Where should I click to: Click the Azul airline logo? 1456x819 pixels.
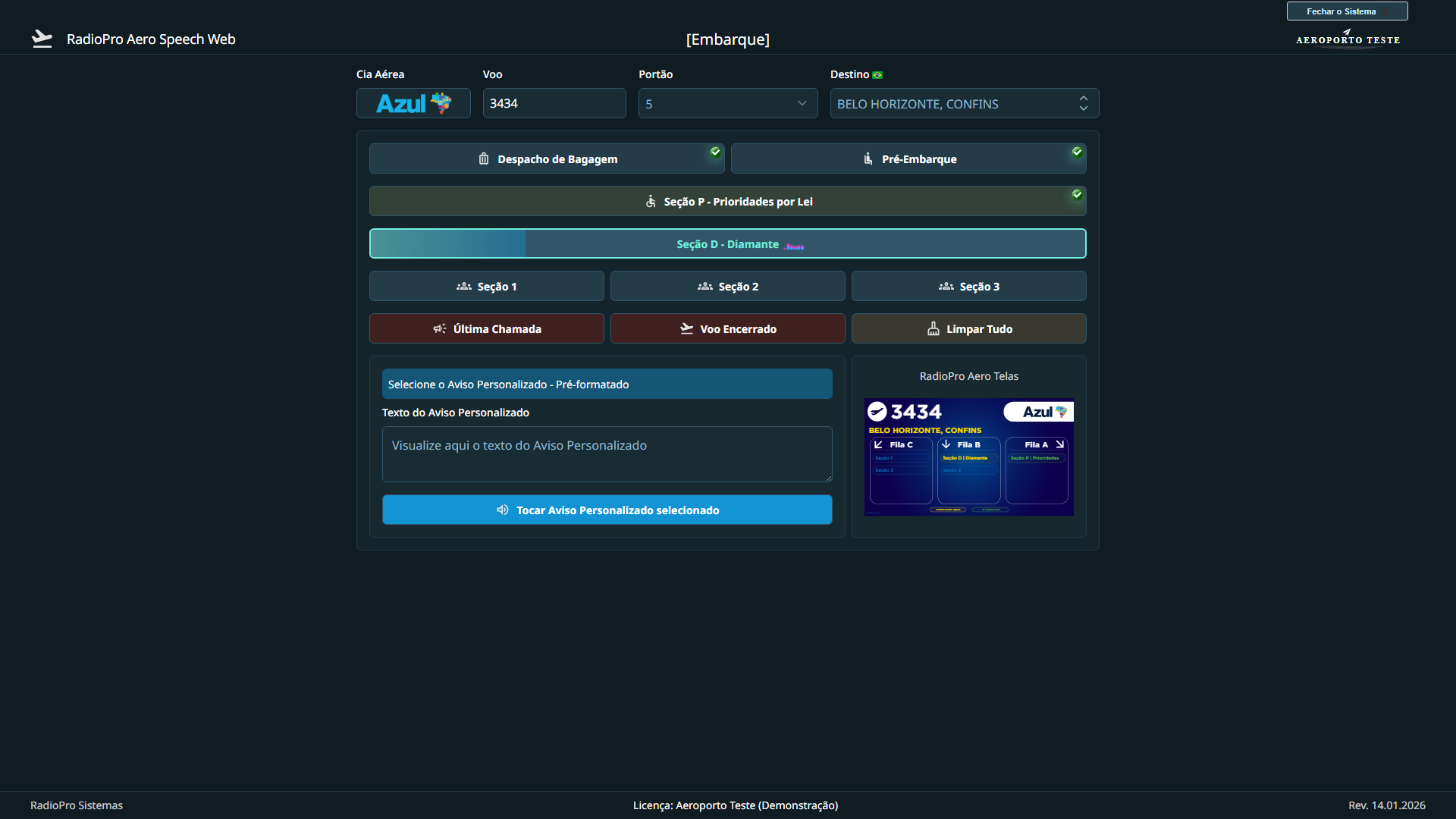pyautogui.click(x=413, y=103)
